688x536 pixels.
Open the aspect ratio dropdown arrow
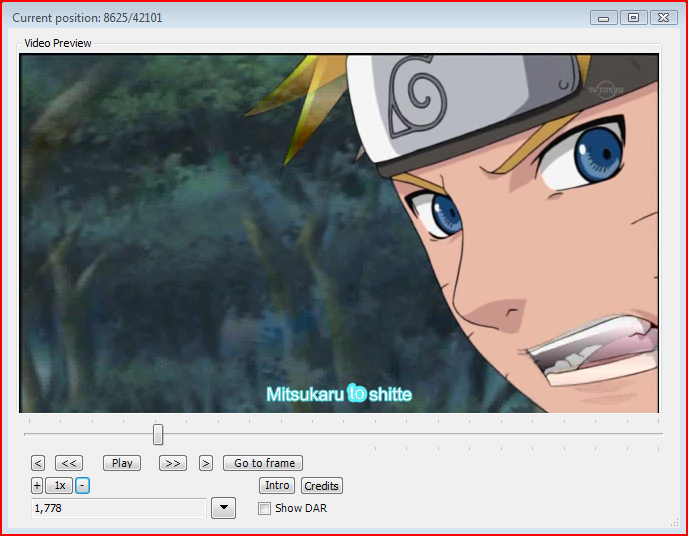(223, 508)
